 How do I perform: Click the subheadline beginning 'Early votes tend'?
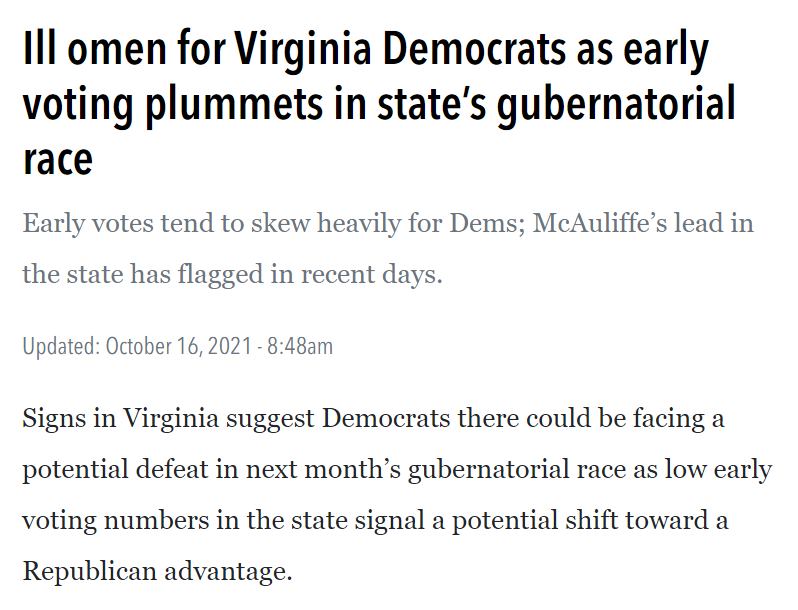pyautogui.click(x=387, y=222)
